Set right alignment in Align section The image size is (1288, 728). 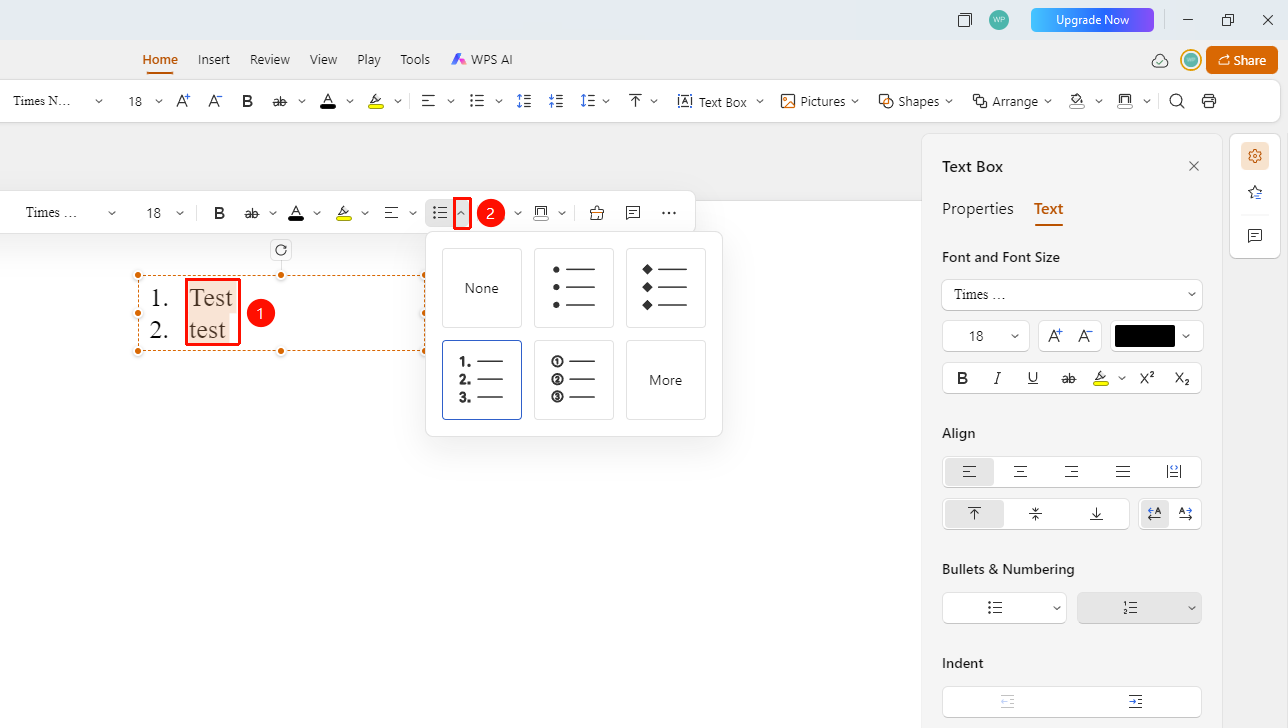(x=1071, y=472)
